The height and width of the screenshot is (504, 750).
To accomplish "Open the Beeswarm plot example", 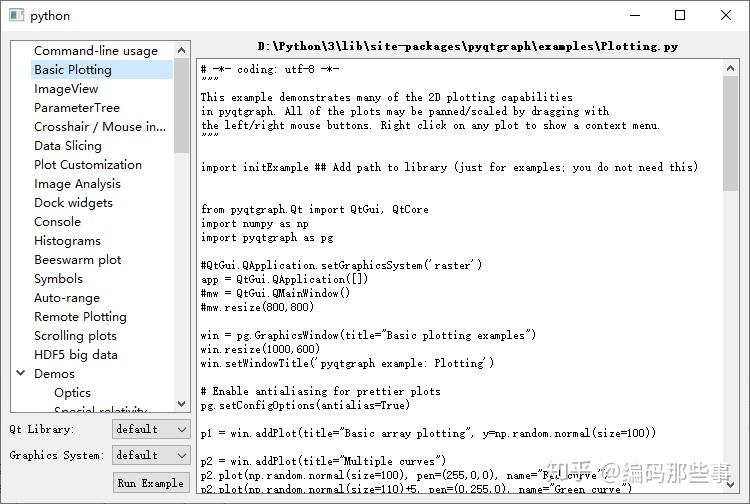I will [x=77, y=260].
